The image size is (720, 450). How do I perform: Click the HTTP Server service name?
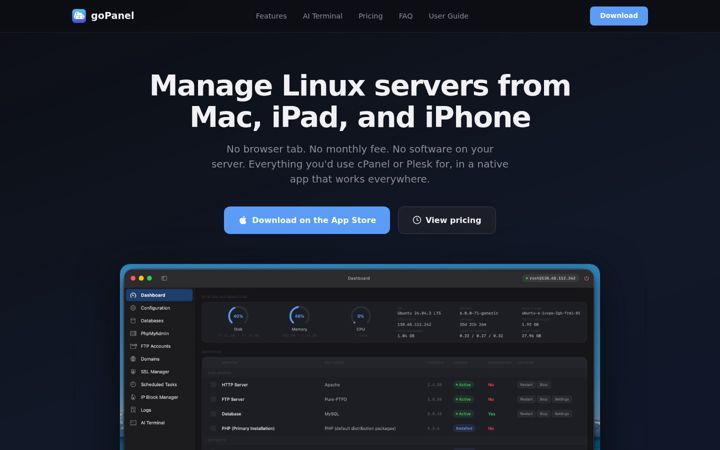[235, 385]
